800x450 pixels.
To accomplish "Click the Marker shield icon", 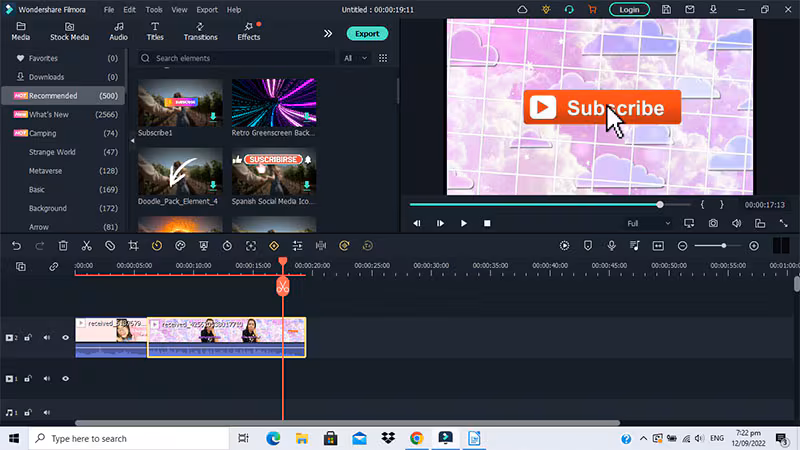I will click(588, 246).
